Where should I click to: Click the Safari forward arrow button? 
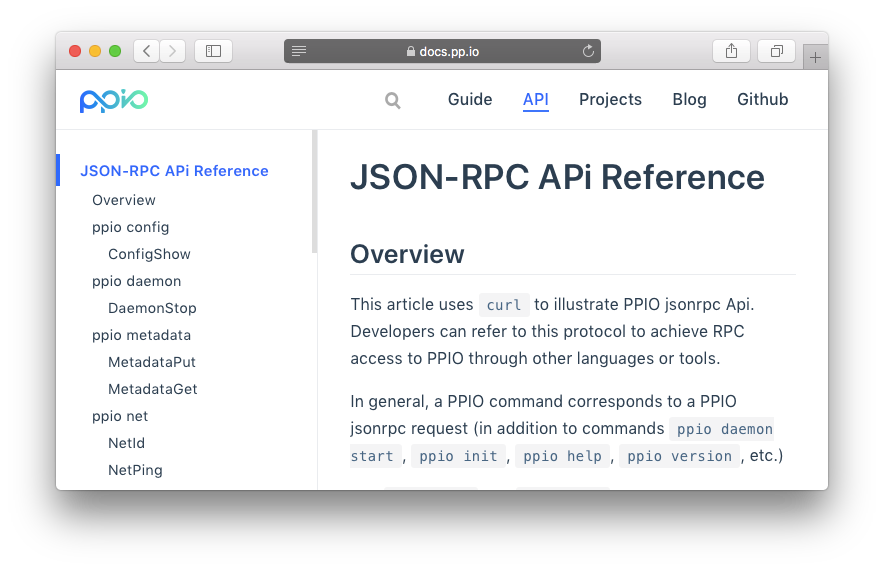(173, 51)
